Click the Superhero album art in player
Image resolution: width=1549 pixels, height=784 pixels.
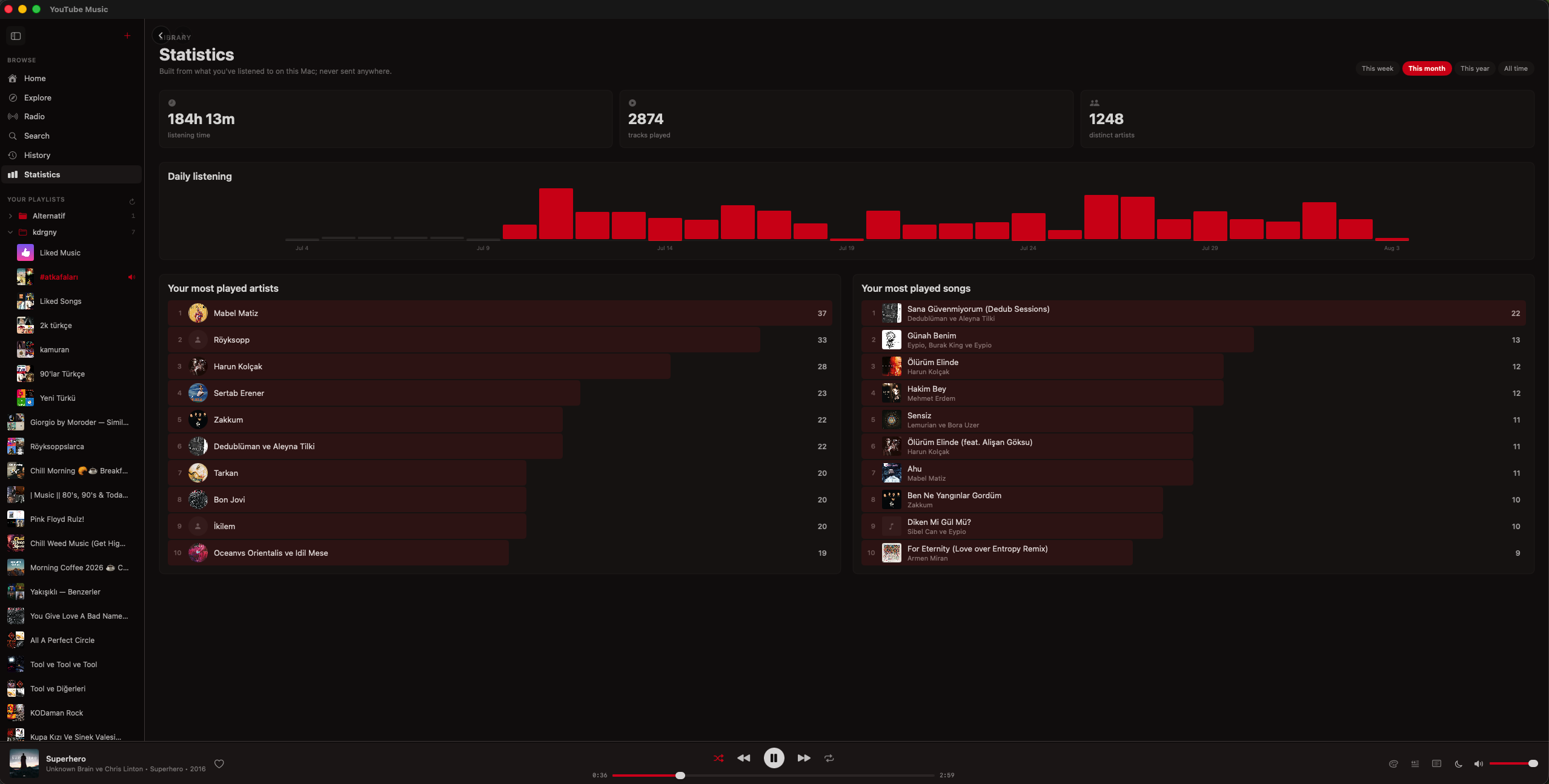[x=24, y=763]
